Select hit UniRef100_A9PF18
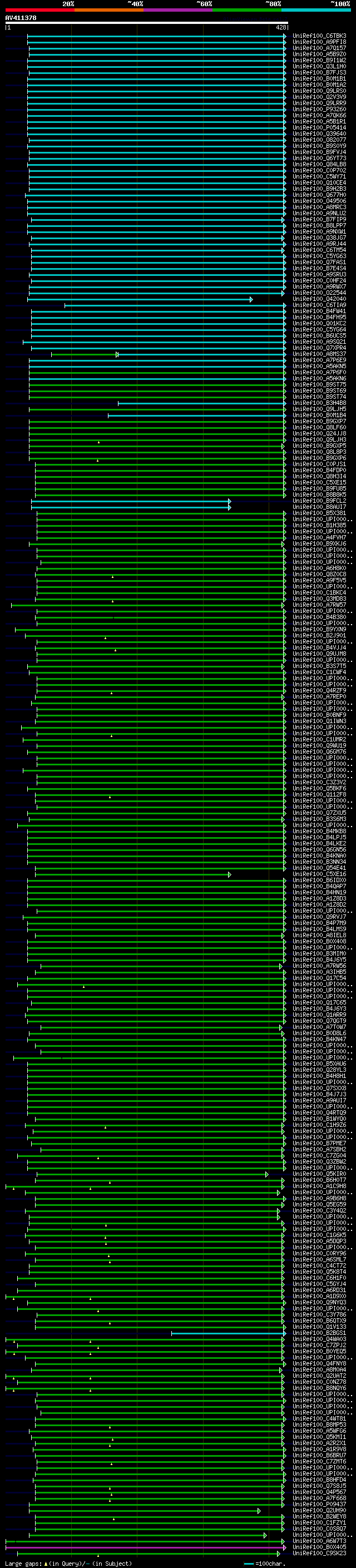Screen dimensions: 356x1568 [319, 42]
